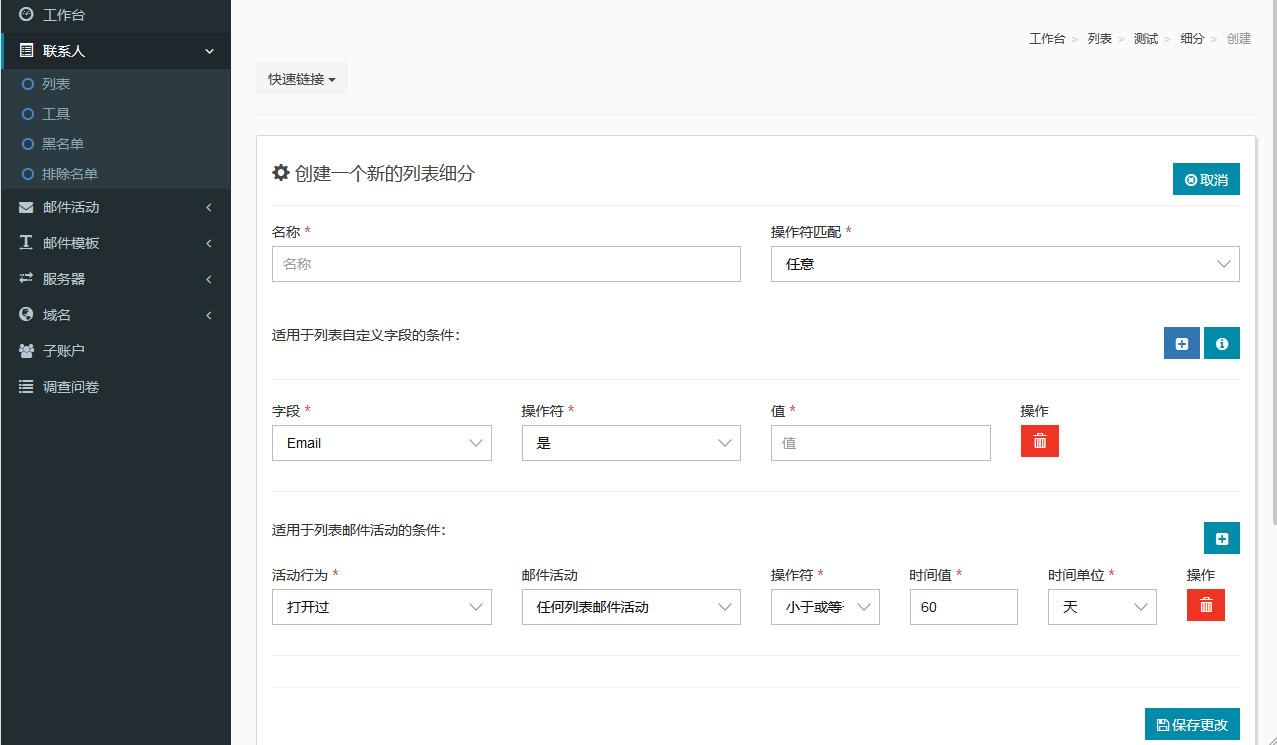The image size is (1277, 745).
Task: Click 创建 in the breadcrumb
Action: [x=1239, y=39]
